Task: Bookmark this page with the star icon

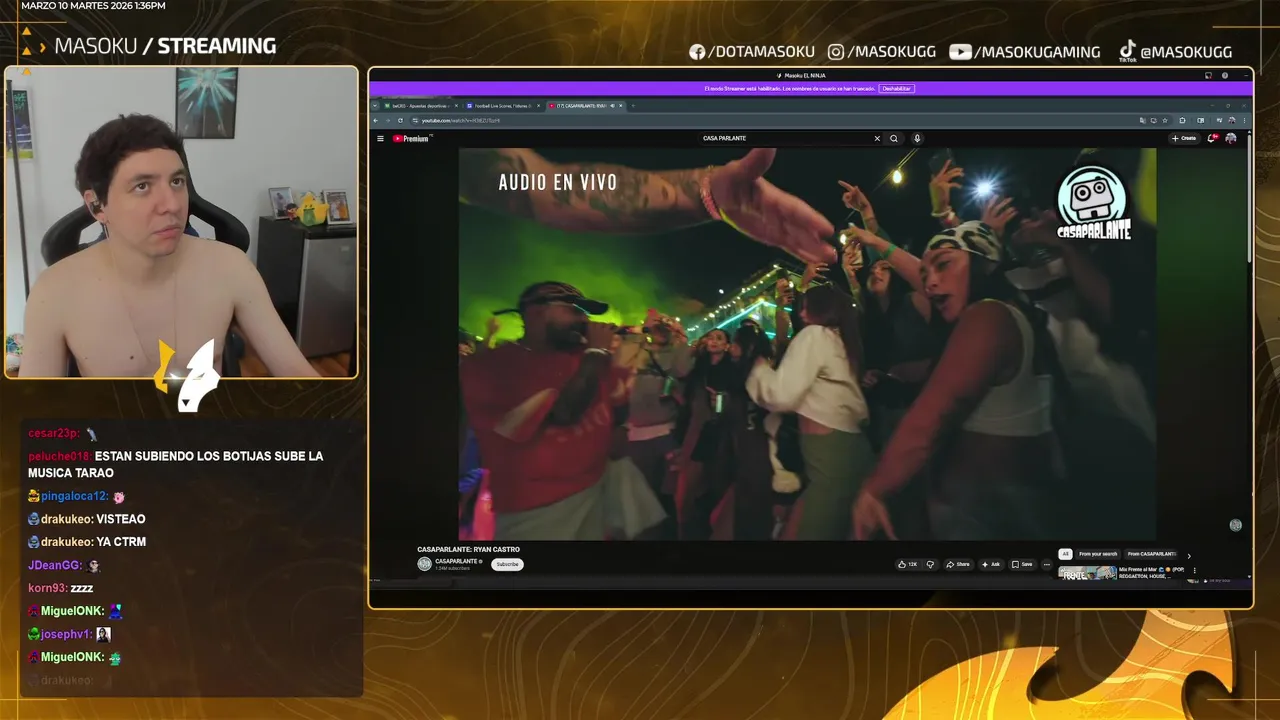Action: click(x=1165, y=120)
